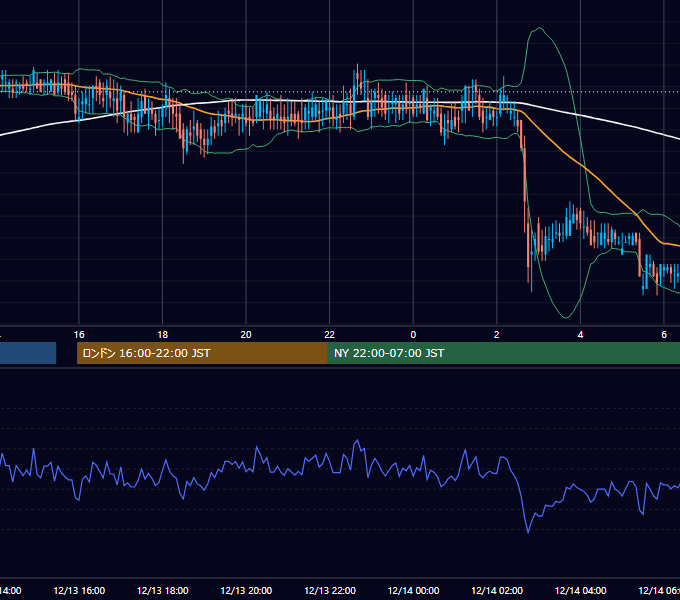Click the 12/13 16:00 date label
The width and height of the screenshot is (680, 600).
[79, 590]
